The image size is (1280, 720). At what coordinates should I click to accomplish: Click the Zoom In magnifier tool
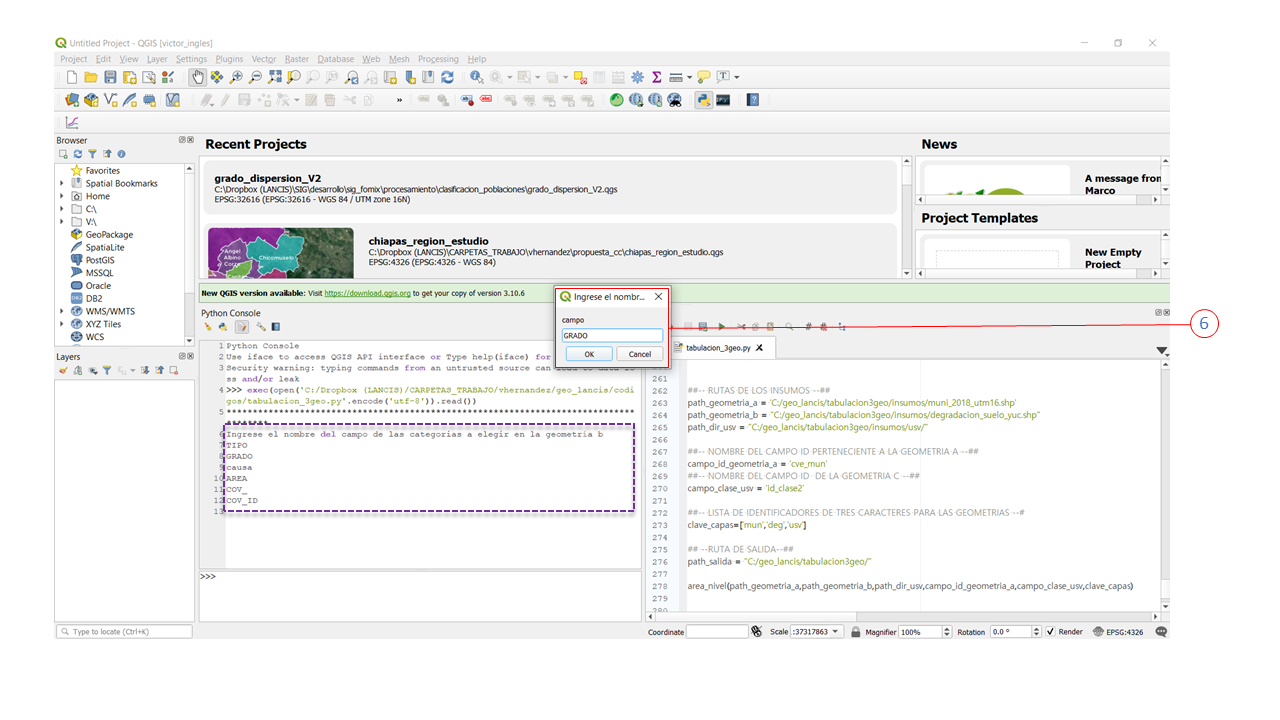coord(236,77)
